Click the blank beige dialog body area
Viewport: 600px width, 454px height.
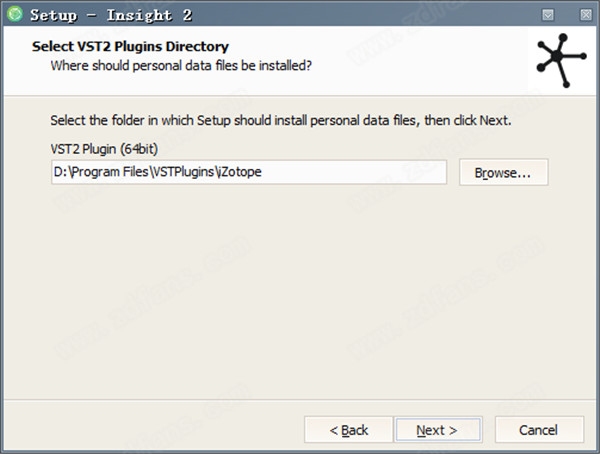tap(298, 291)
